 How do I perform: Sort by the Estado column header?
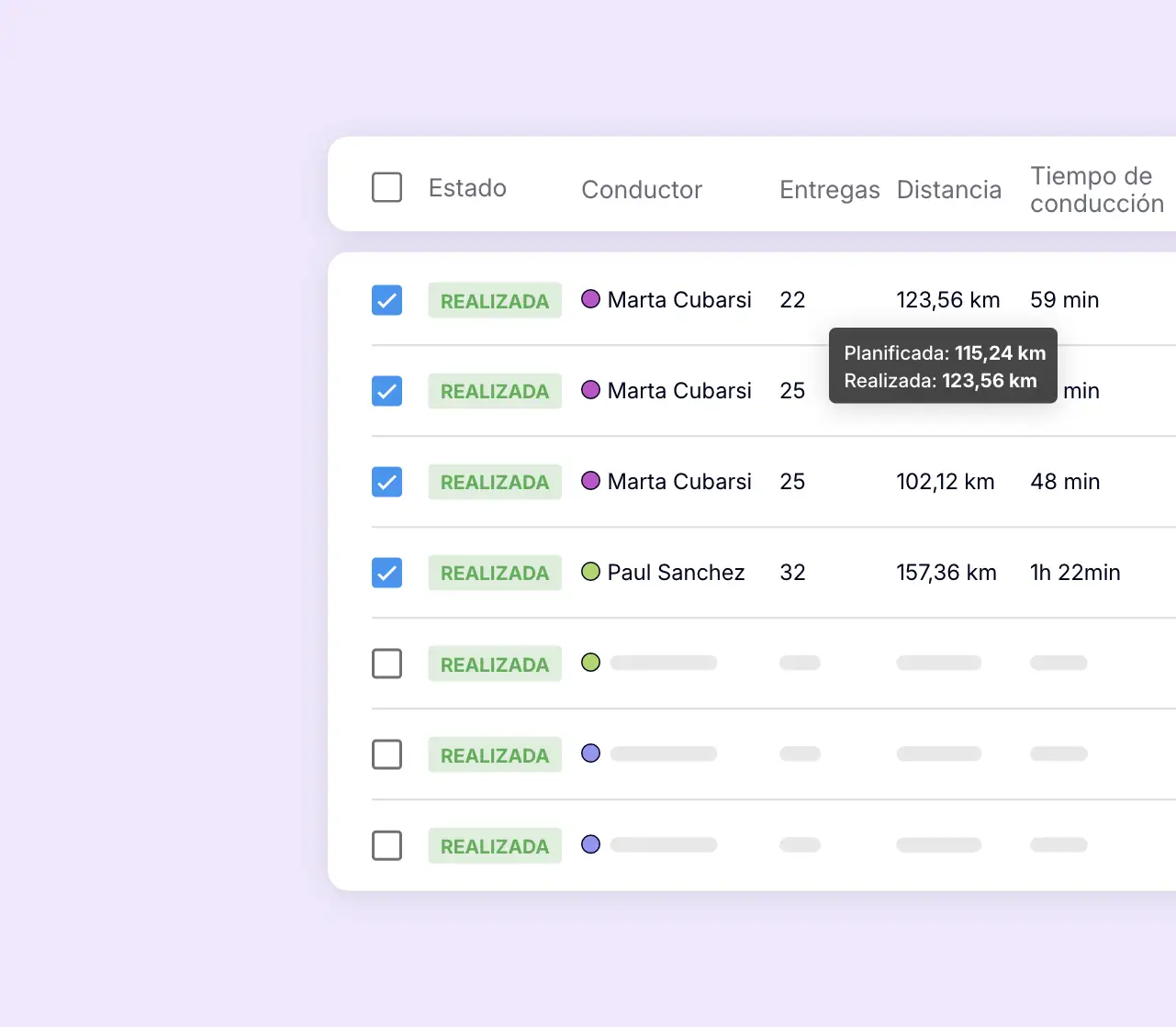[x=467, y=188]
